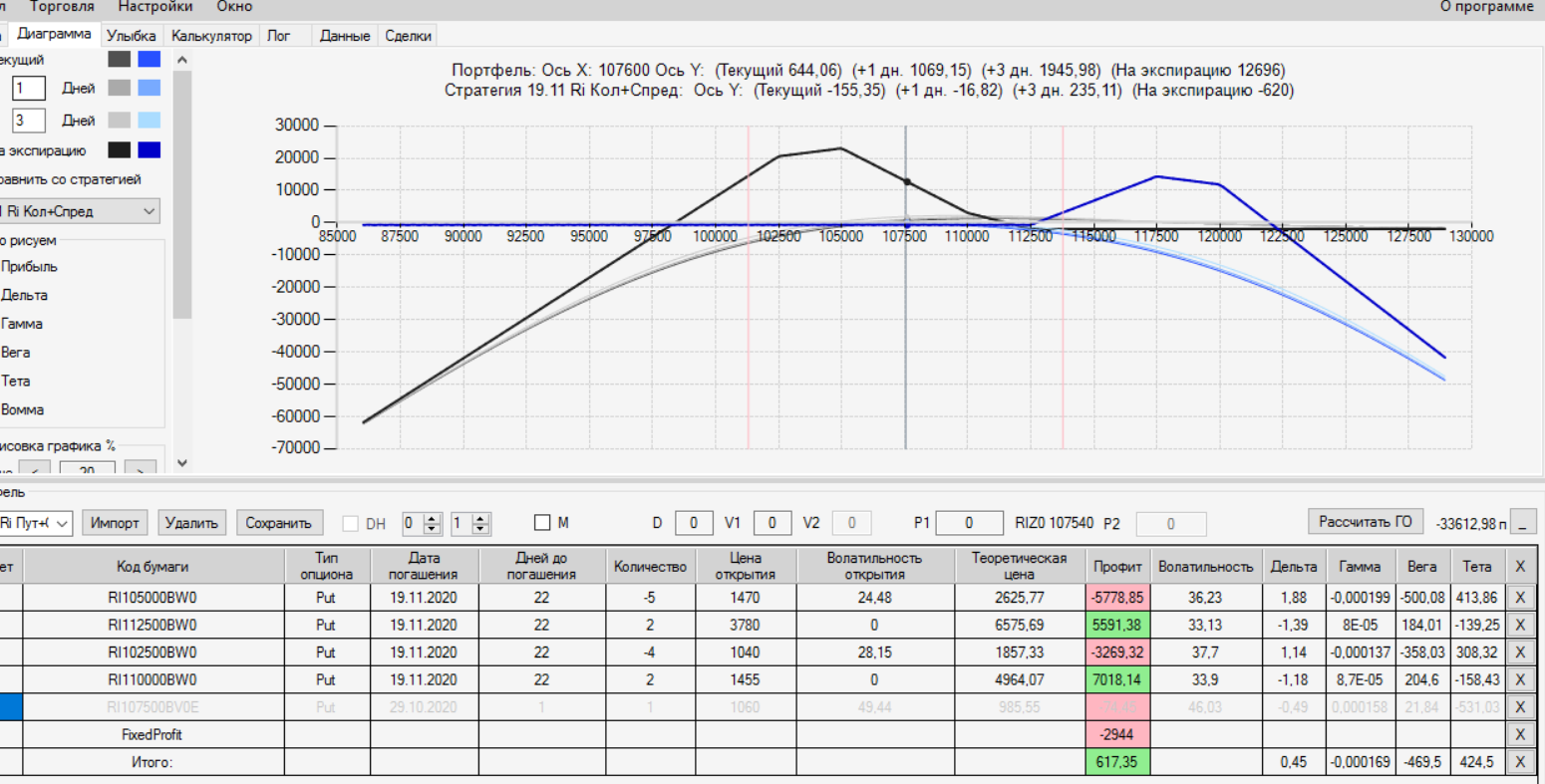Open the Лог tab
Viewport: 1545px width, 784px height.
279,36
